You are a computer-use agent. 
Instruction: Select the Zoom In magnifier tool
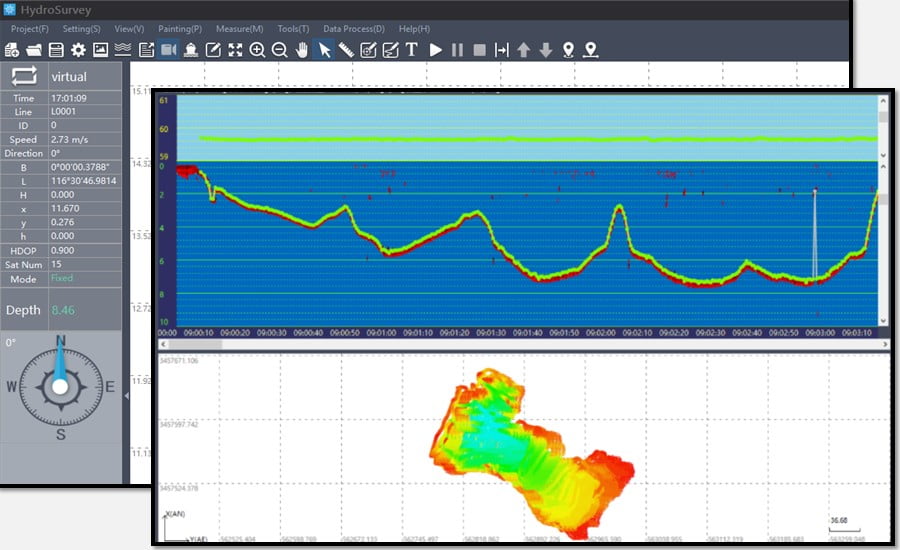(257, 49)
